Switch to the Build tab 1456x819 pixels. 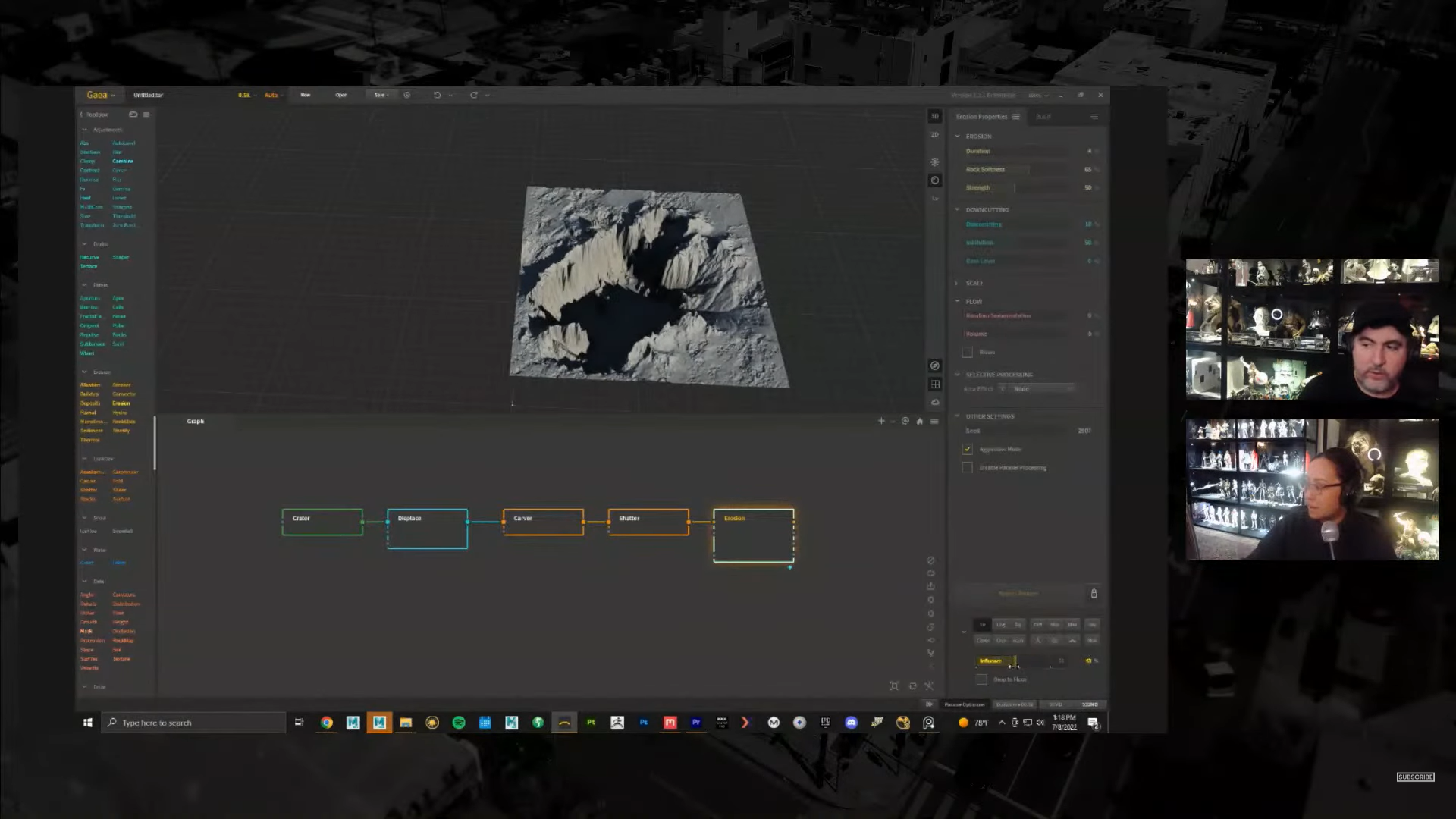click(x=1043, y=117)
